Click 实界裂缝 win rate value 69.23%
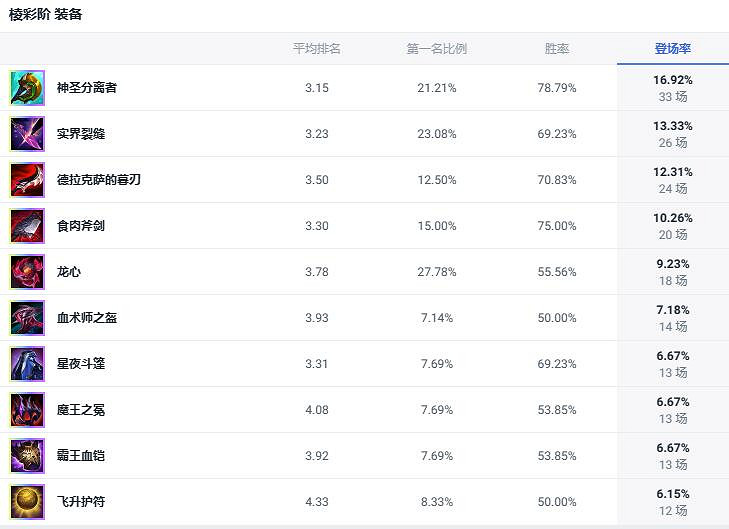 click(556, 134)
